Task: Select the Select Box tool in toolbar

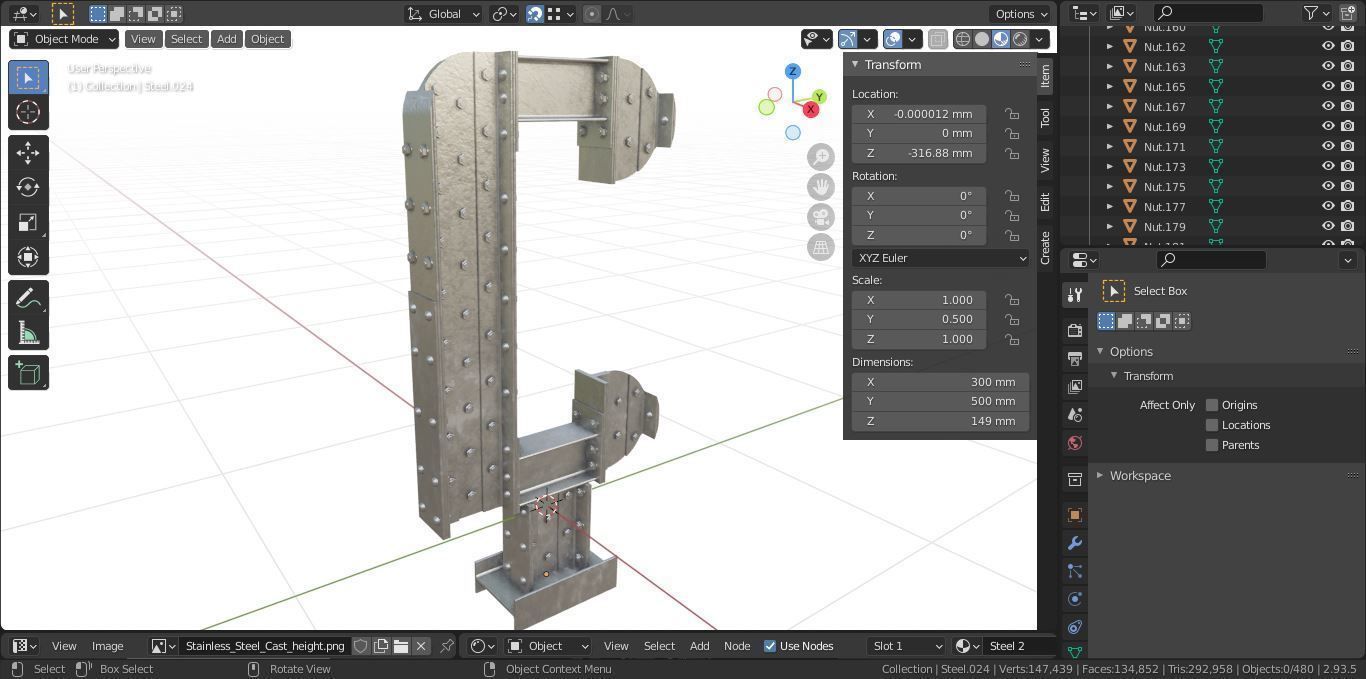Action: pos(28,77)
